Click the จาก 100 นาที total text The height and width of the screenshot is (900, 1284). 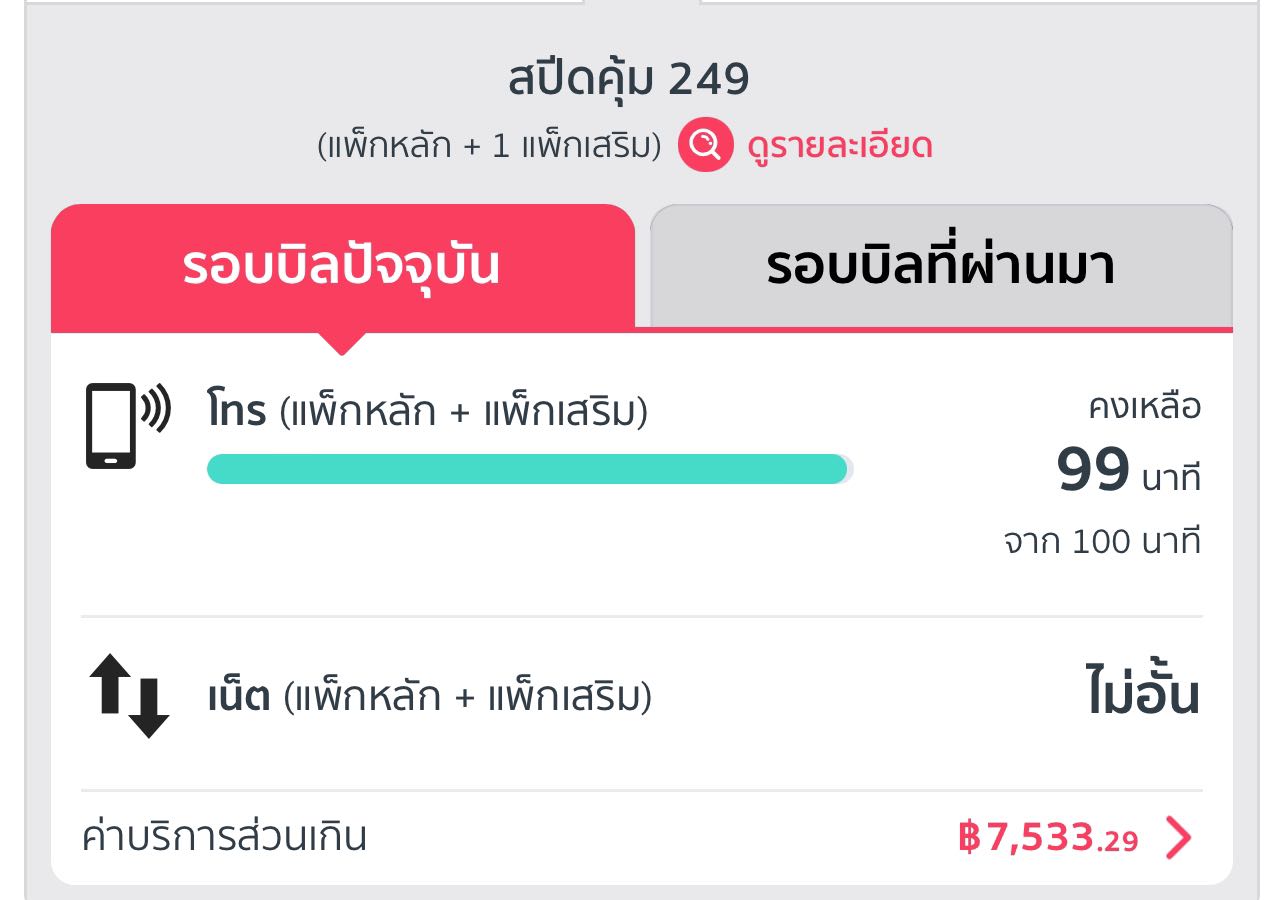[1102, 542]
